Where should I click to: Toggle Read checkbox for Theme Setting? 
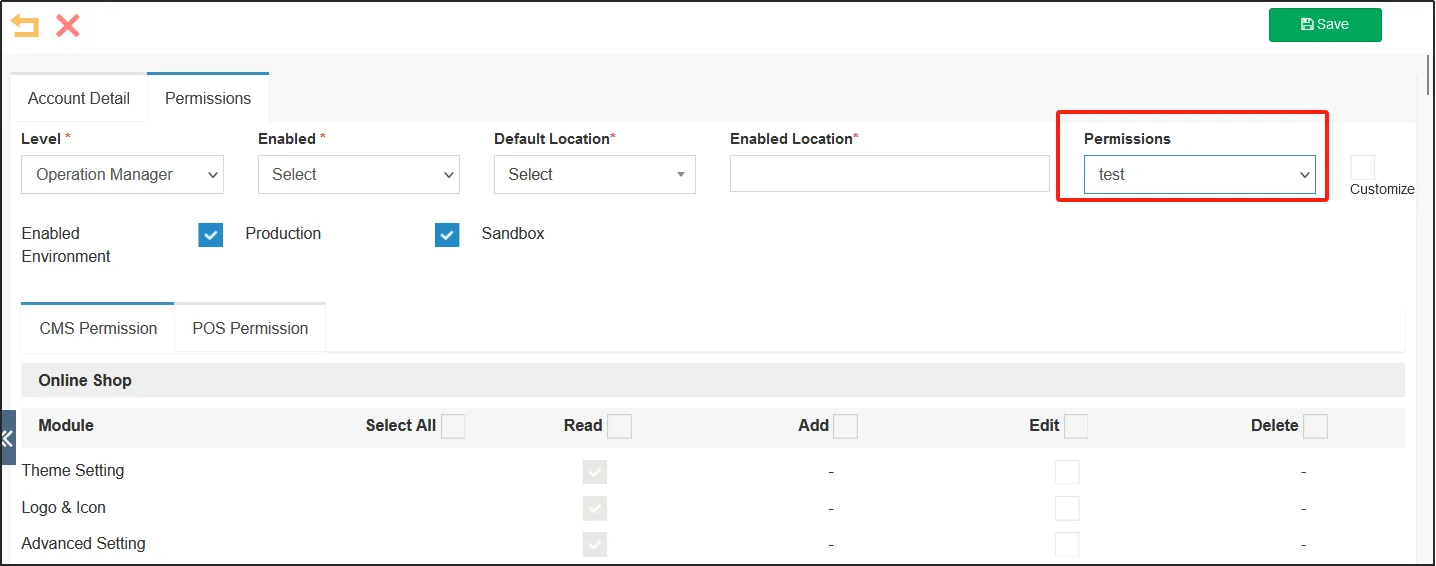click(595, 471)
